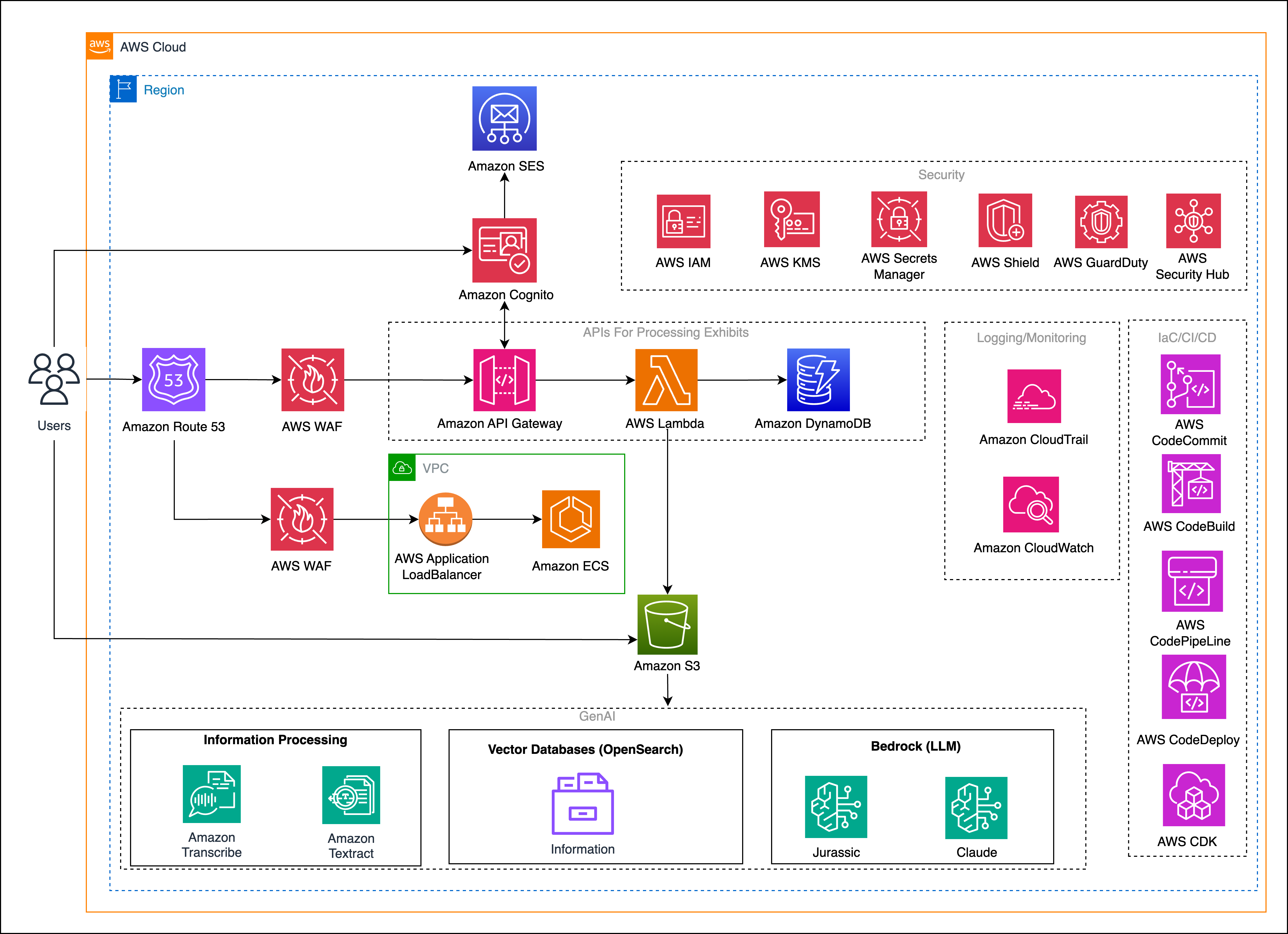Click the Vector Databases (OpenSearch) heading
Screen dimensions: 1288x934
coord(585,750)
